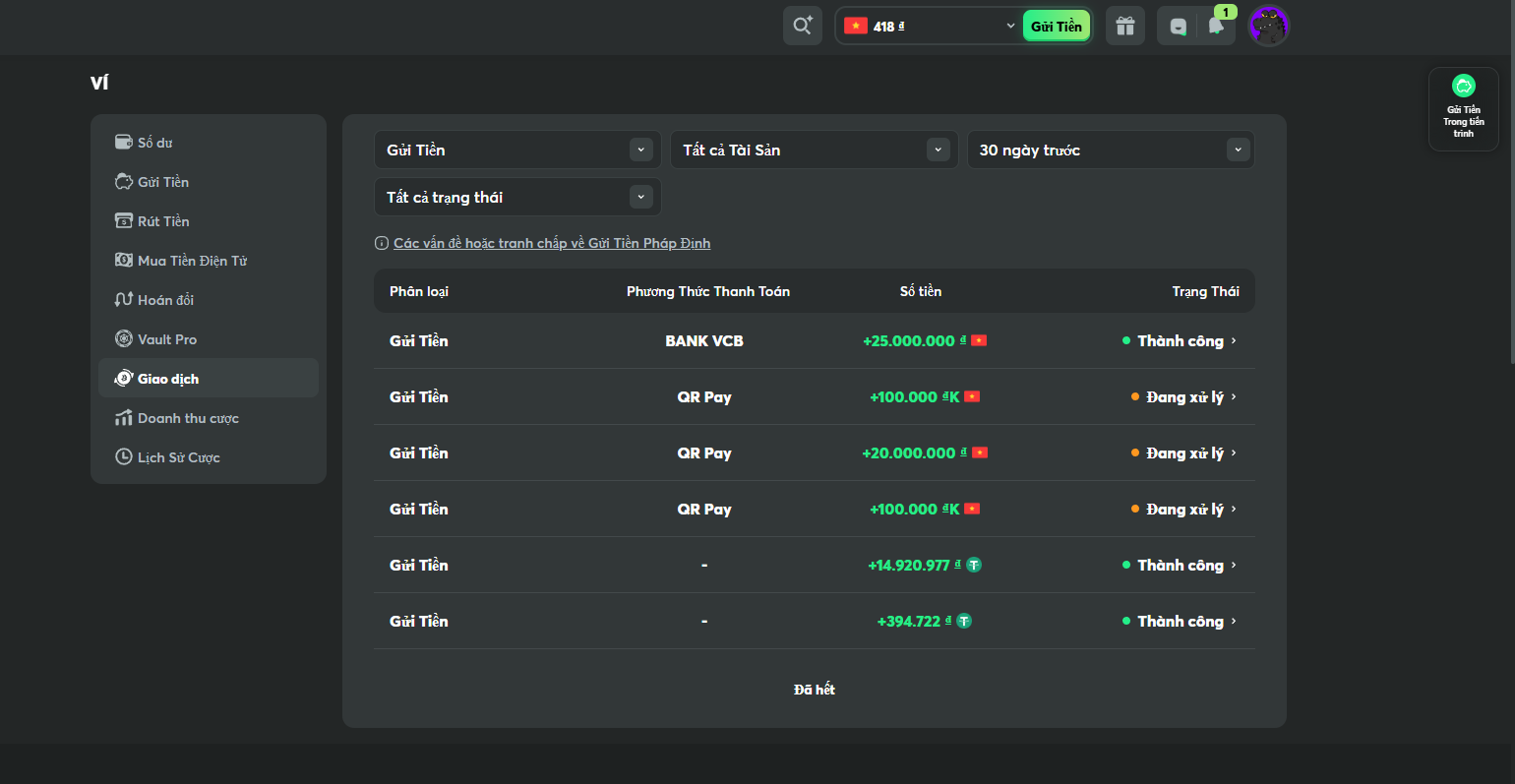1515x784 pixels.
Task: Open Doanh thu cược page
Action: (188, 418)
